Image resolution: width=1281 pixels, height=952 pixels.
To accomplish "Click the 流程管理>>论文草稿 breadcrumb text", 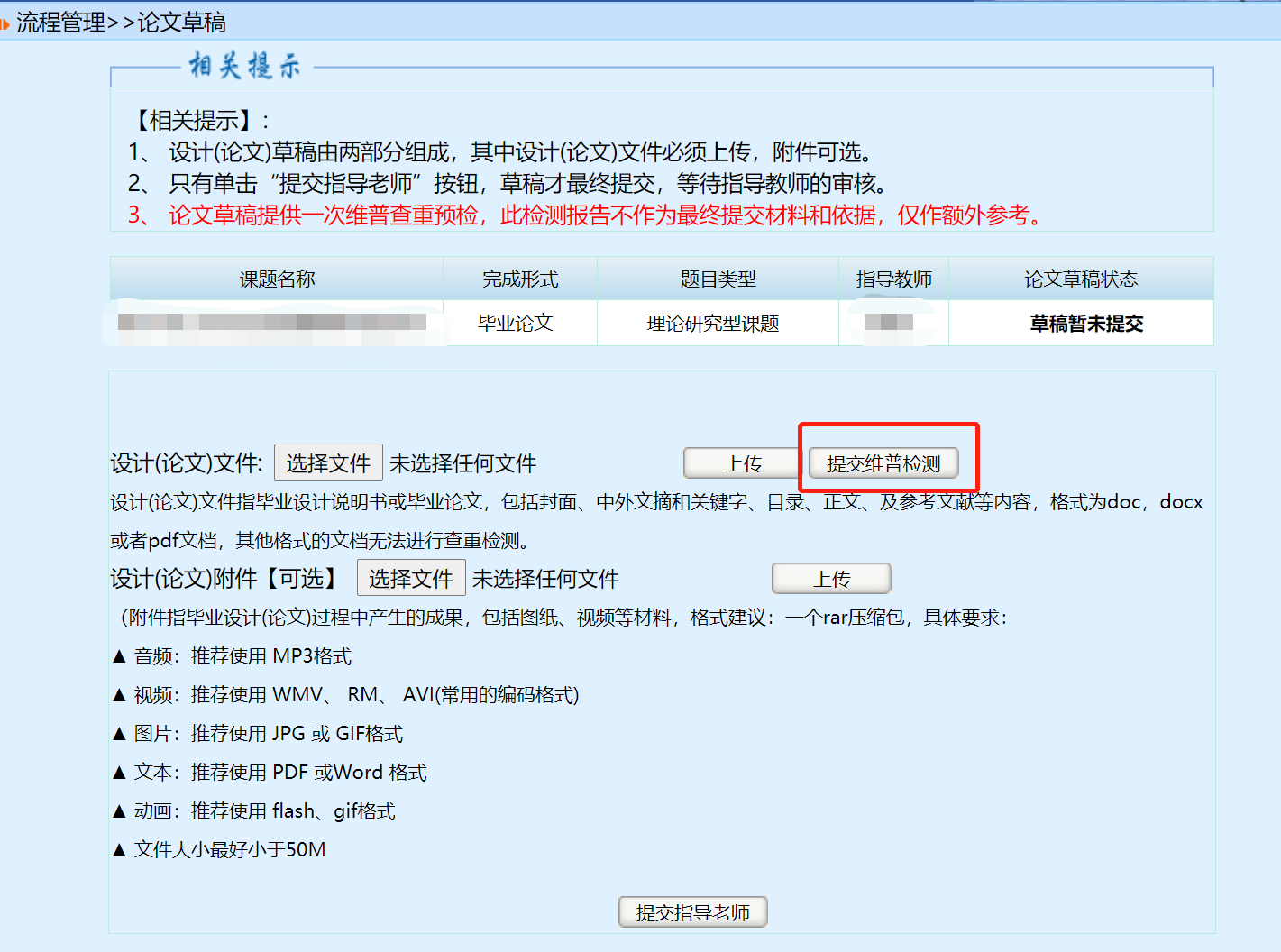I will (x=122, y=23).
